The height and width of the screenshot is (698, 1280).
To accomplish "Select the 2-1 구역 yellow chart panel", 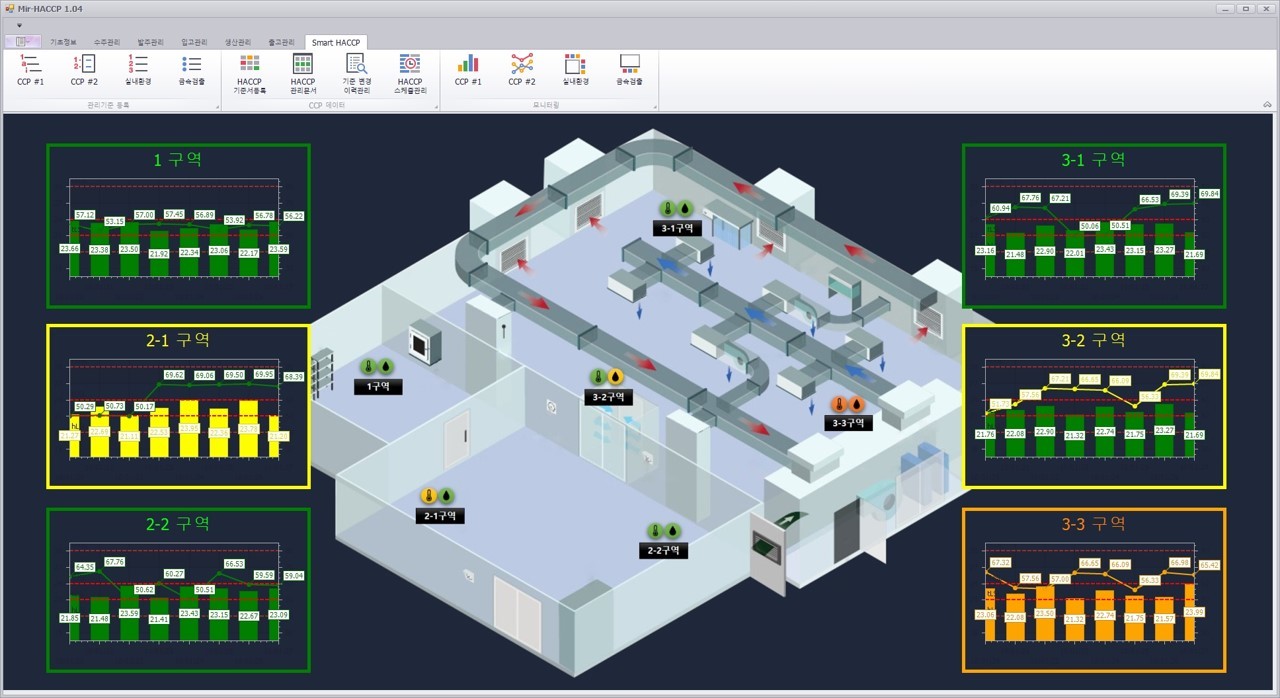I will (x=178, y=407).
